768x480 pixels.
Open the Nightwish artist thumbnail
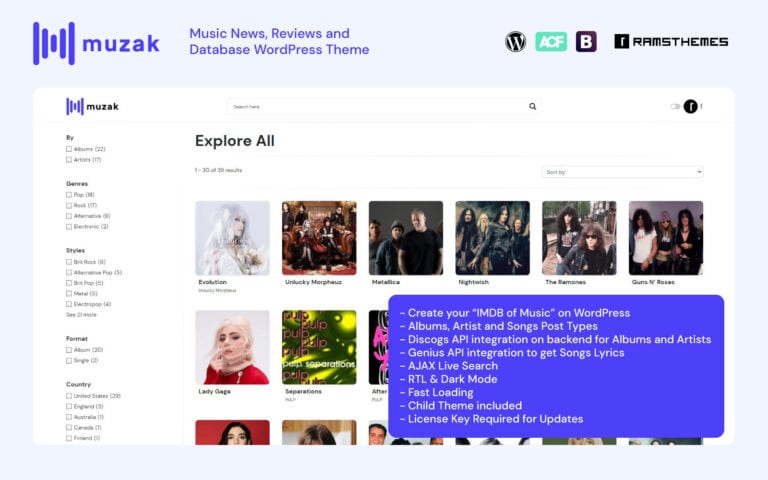pos(493,238)
